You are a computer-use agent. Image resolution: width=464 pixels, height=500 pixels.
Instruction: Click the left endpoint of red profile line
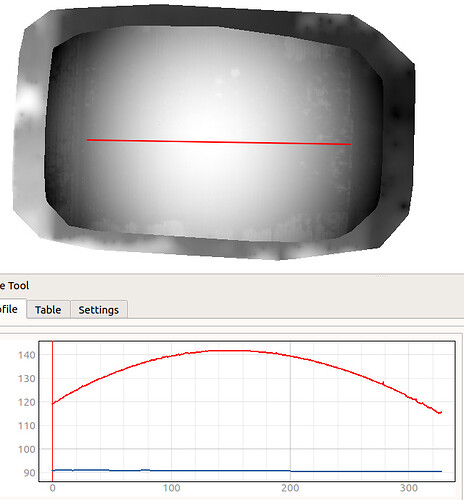87,140
